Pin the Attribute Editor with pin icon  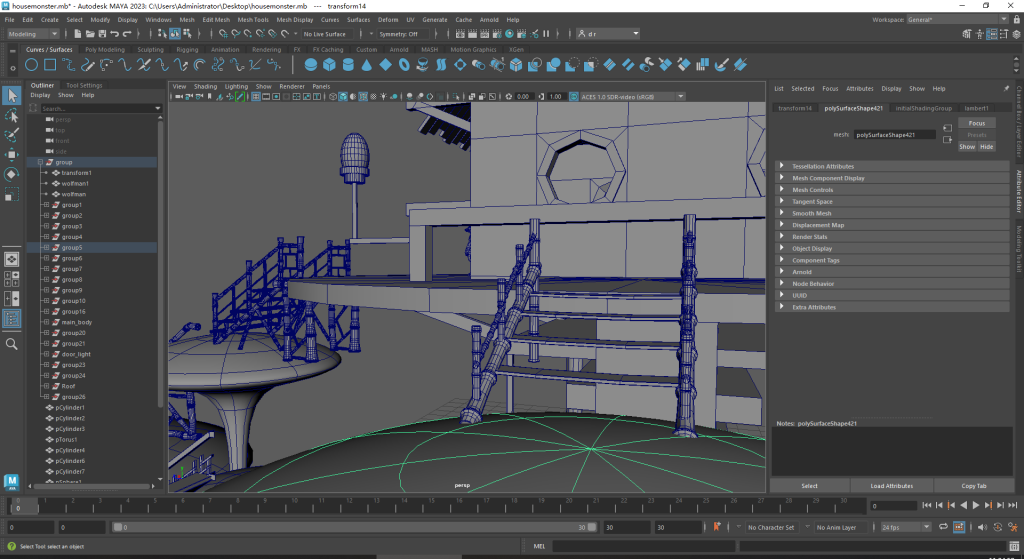[x=1006, y=88]
